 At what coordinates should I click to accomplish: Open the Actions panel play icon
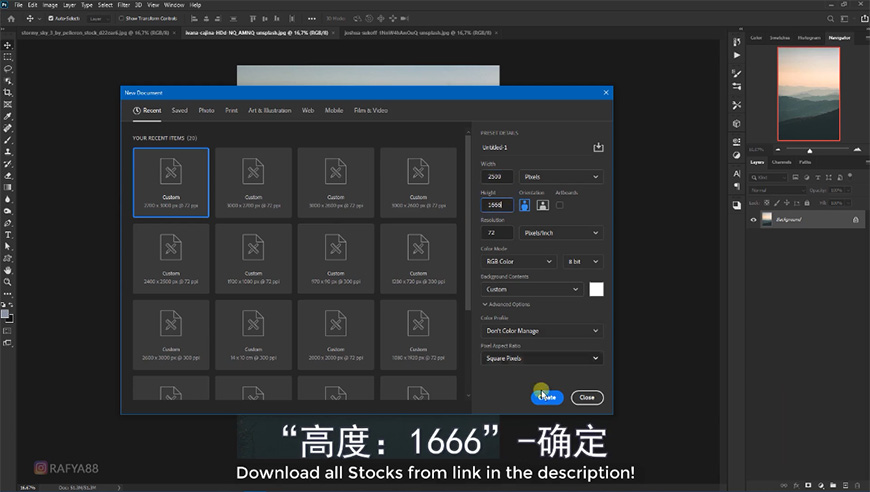(x=736, y=55)
